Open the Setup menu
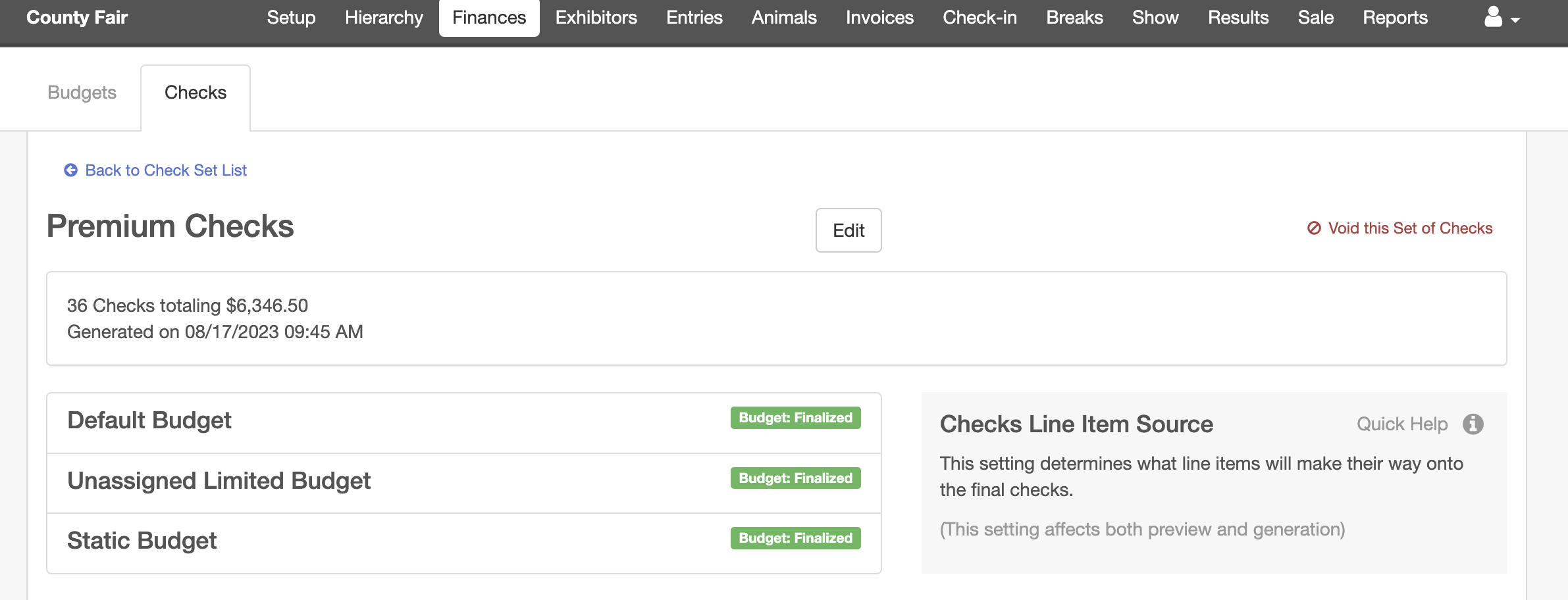Screen dimensions: 1568x600 point(291,18)
